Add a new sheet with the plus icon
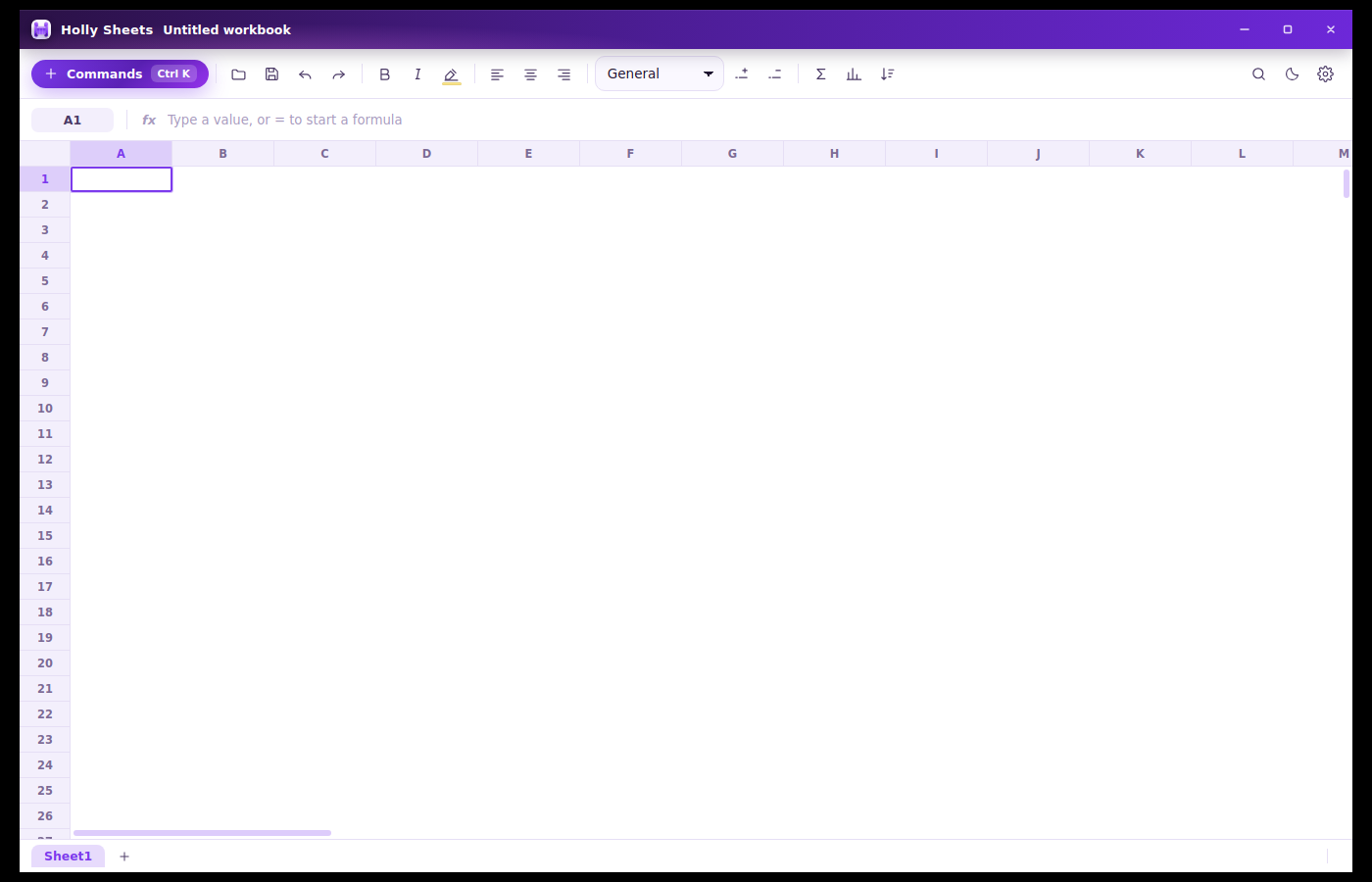The image size is (1372, 882). pos(124,857)
